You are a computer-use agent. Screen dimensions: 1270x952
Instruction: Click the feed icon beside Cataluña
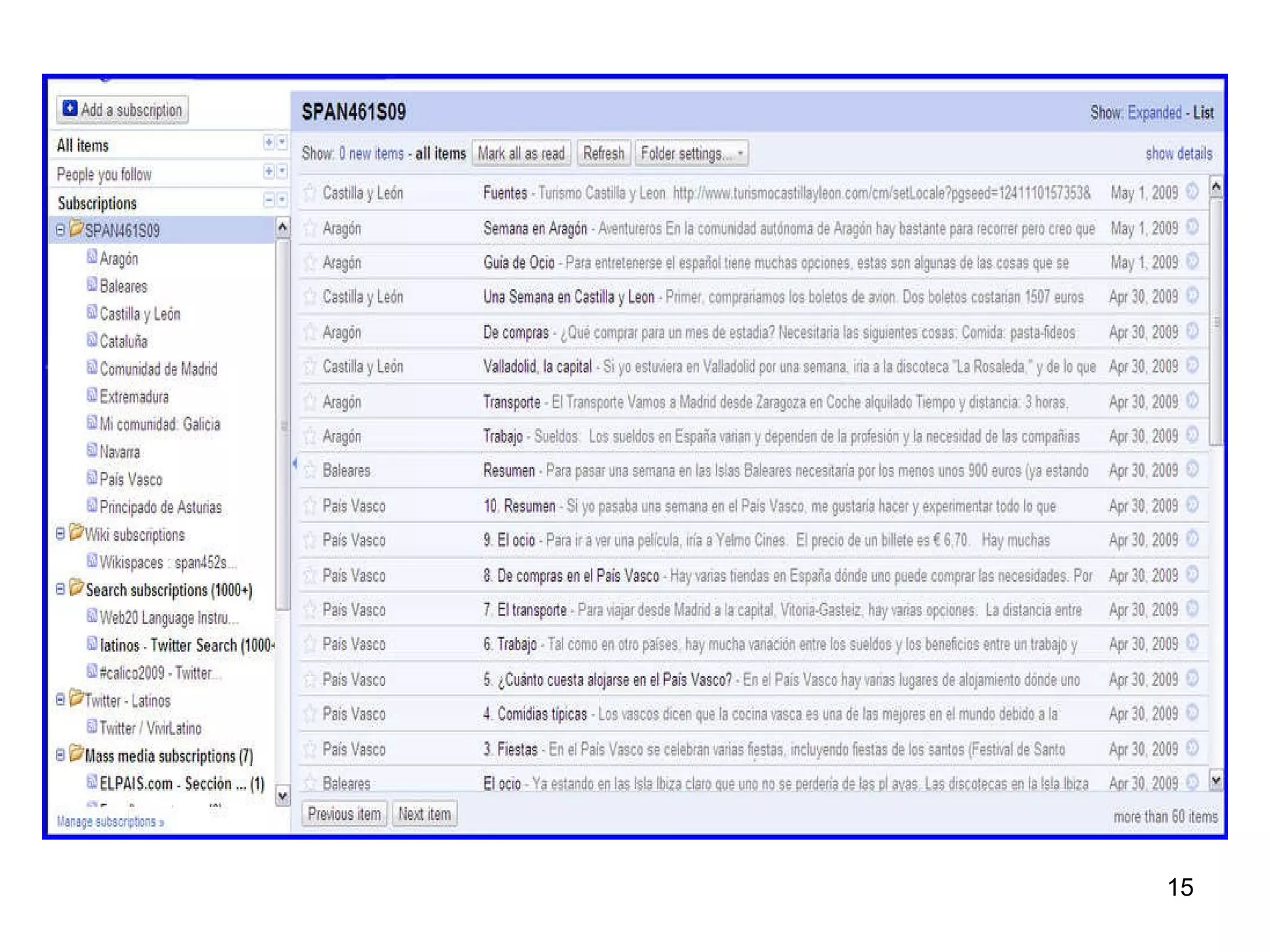(x=92, y=340)
